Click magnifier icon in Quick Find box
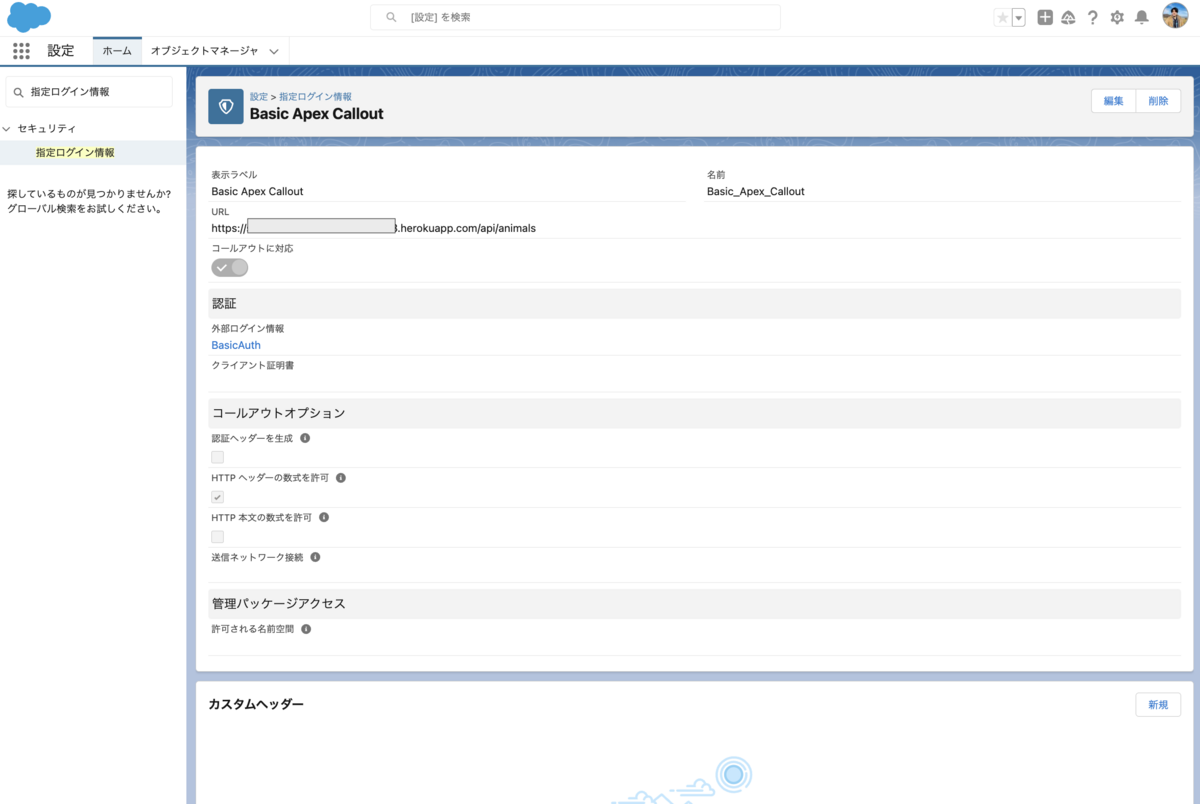The height and width of the screenshot is (804, 1200). tap(18, 92)
